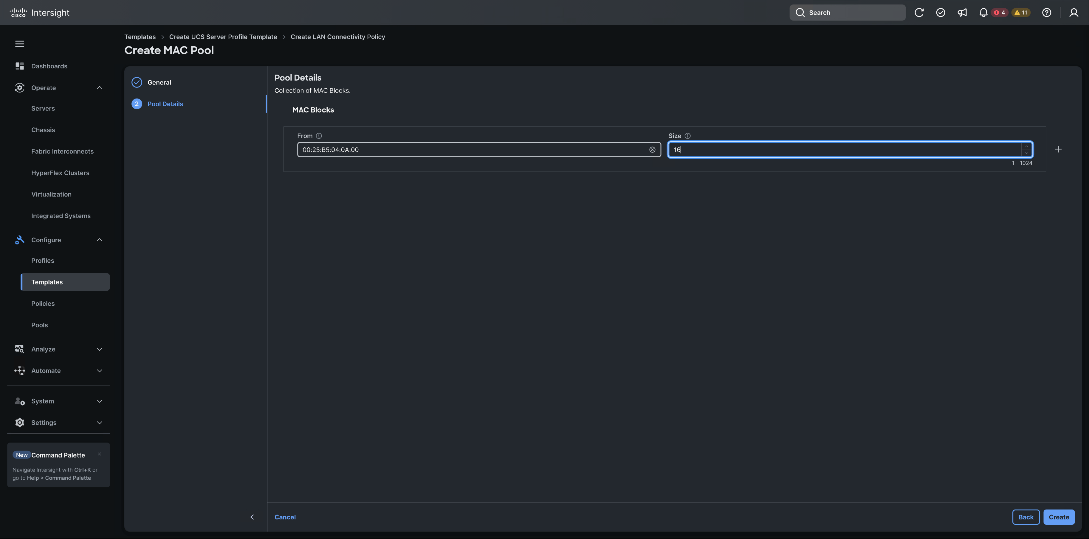The height and width of the screenshot is (539, 1089).
Task: Expand the System section chevron
Action: [x=99, y=401]
